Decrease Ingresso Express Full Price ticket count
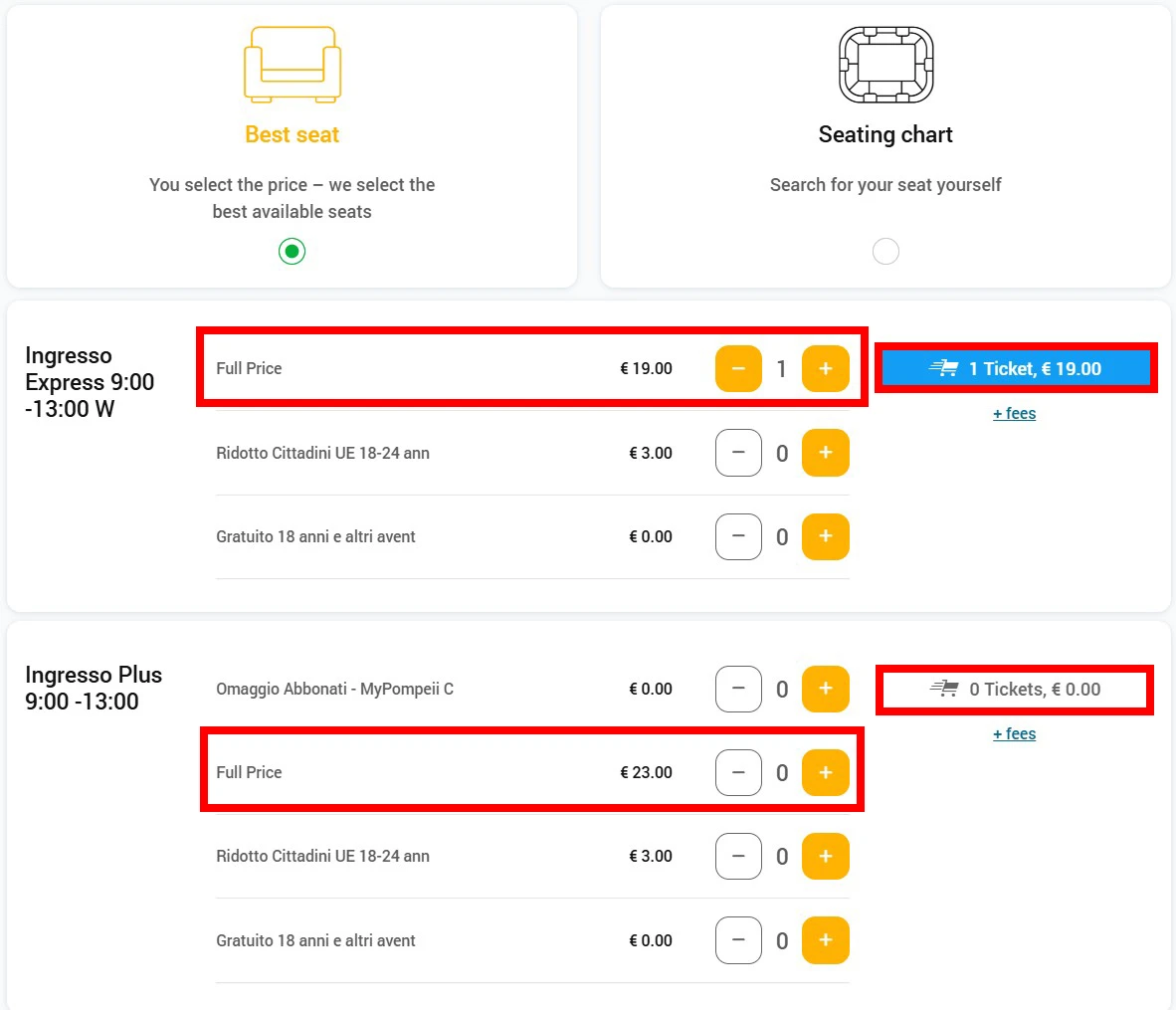 pos(738,369)
